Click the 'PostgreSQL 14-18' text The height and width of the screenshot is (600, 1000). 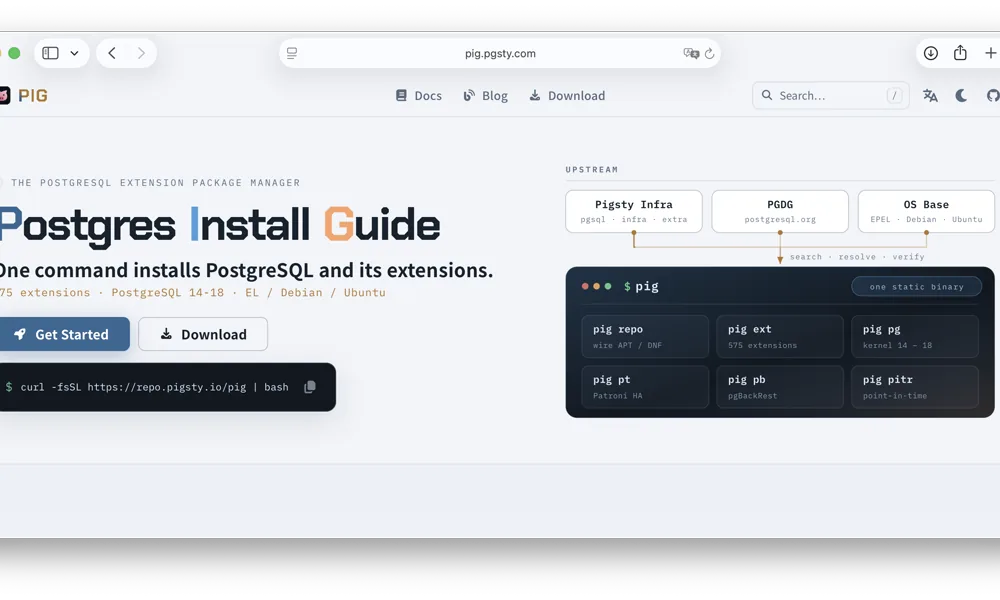168,293
